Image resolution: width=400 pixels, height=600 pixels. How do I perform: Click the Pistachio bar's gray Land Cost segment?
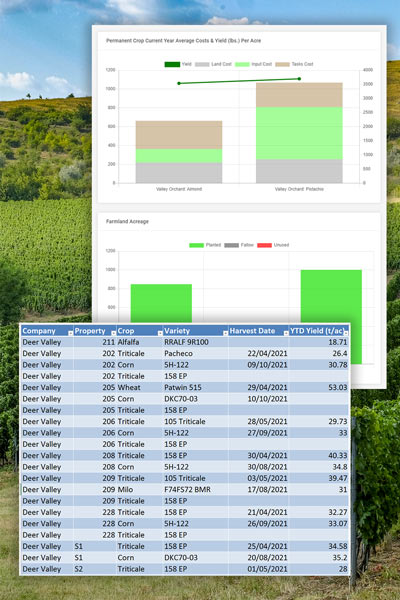299,171
